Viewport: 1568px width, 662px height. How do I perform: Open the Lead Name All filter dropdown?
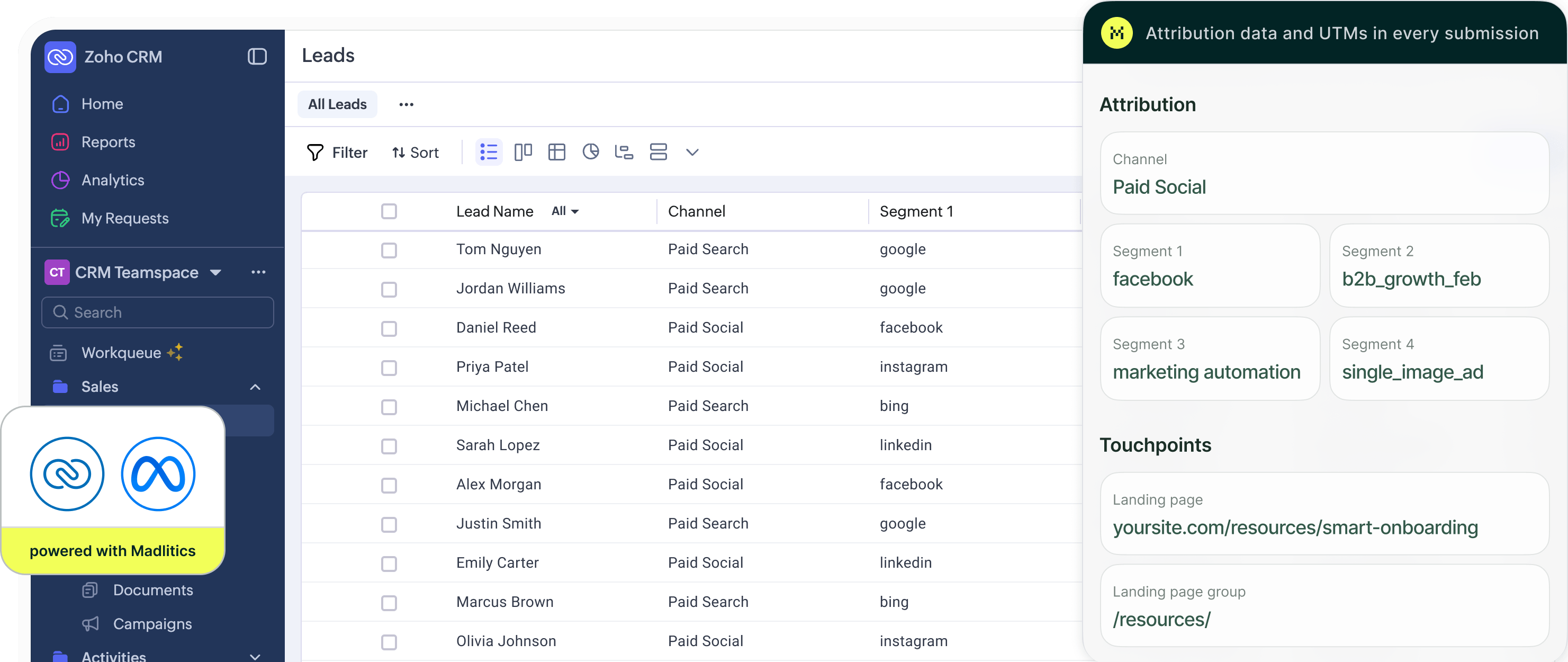[565, 211]
